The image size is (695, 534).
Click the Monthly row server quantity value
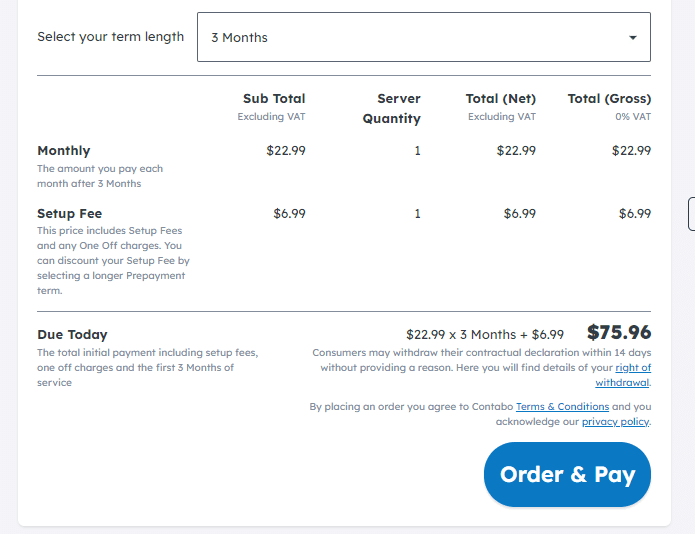[417, 151]
